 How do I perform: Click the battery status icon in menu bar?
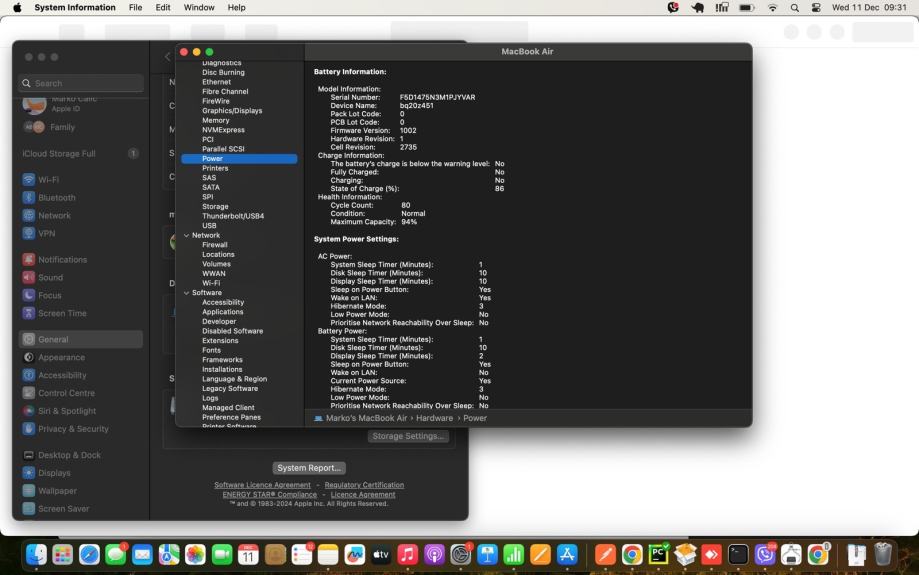[x=747, y=8]
